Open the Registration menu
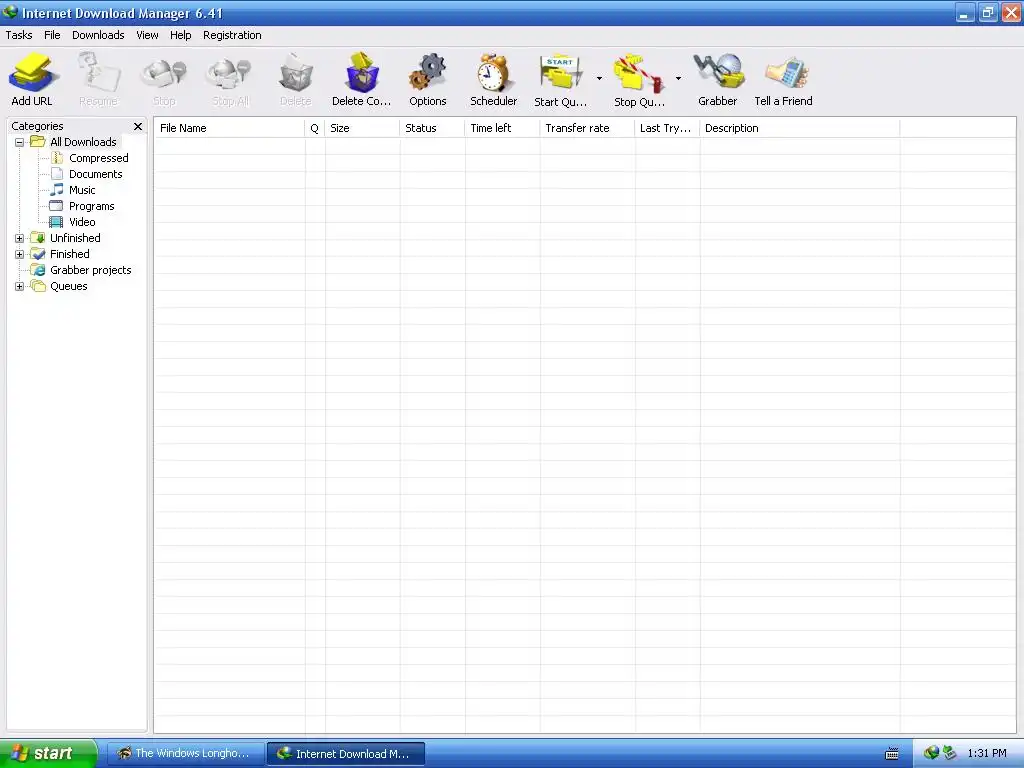The image size is (1024, 768). pos(232,35)
